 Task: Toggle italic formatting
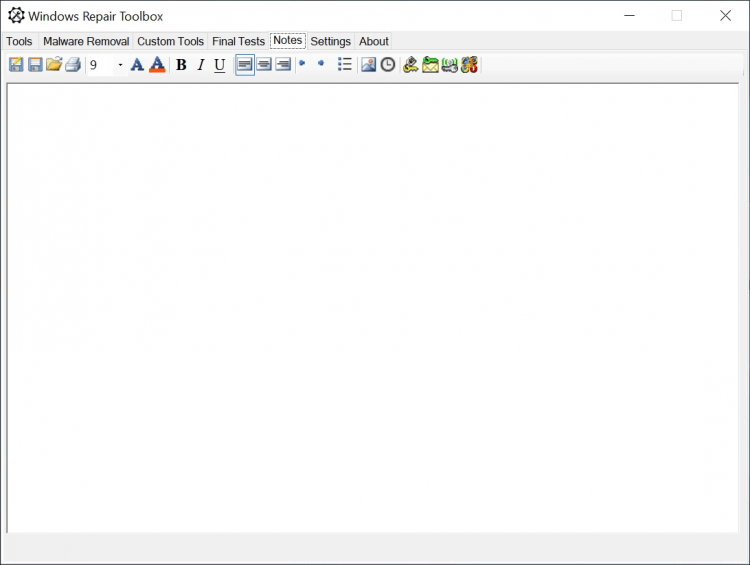coord(200,65)
